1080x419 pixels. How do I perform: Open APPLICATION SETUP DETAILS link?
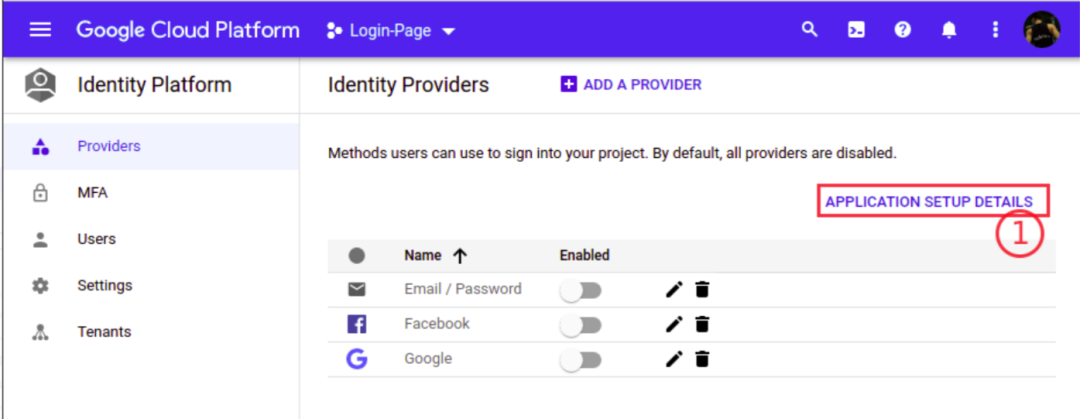929,202
